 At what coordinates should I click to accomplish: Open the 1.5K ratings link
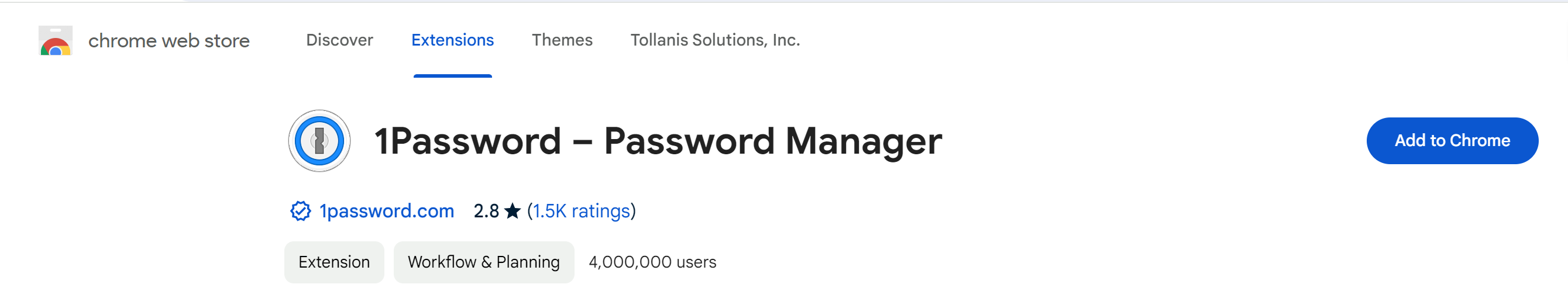click(582, 211)
